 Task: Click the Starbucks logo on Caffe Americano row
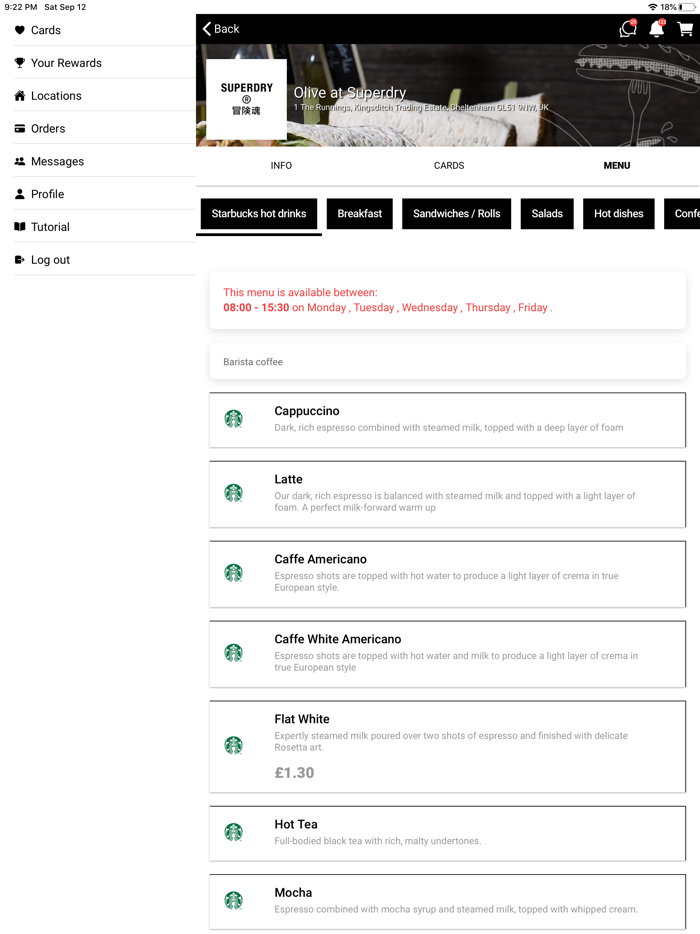pyautogui.click(x=234, y=572)
